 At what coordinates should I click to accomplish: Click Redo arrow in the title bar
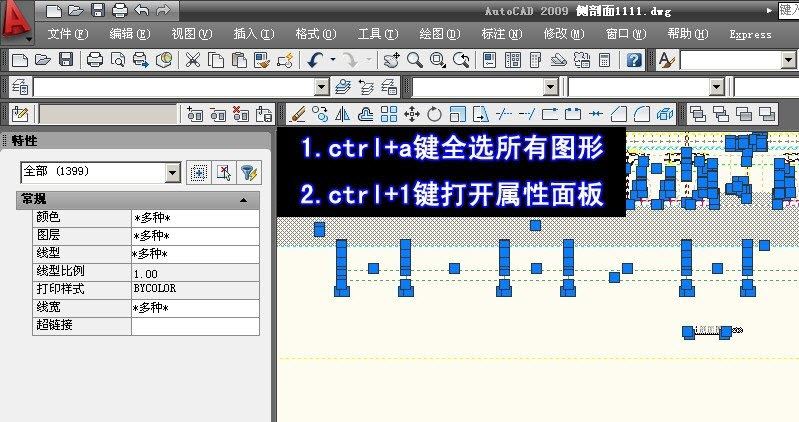coord(163,10)
